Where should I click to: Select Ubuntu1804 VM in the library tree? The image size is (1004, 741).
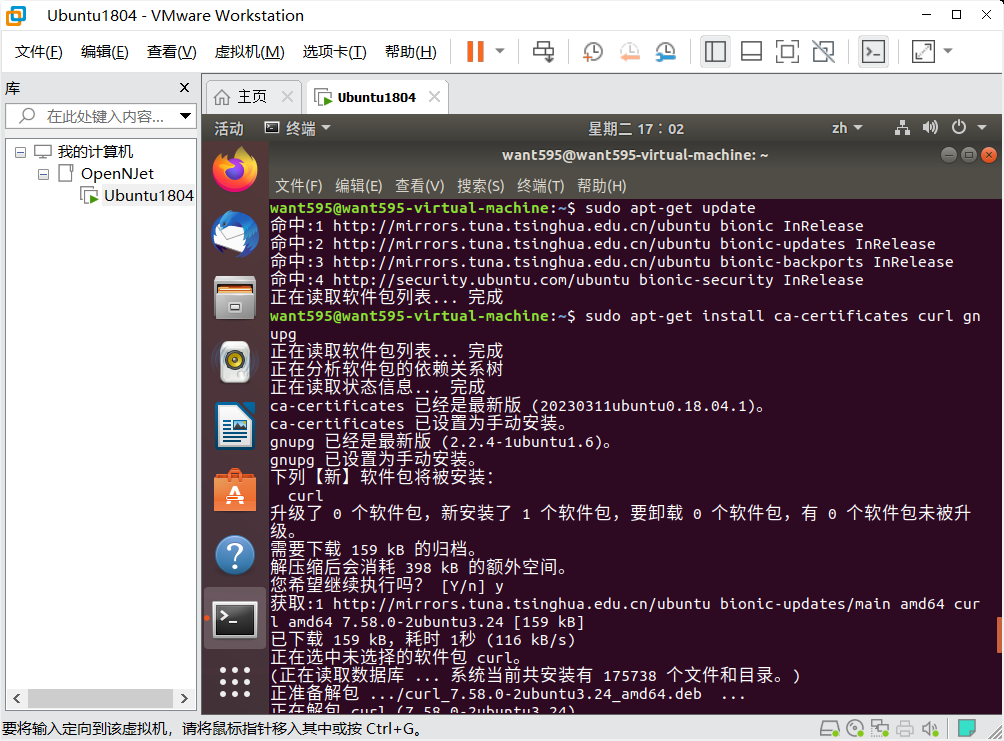[149, 195]
